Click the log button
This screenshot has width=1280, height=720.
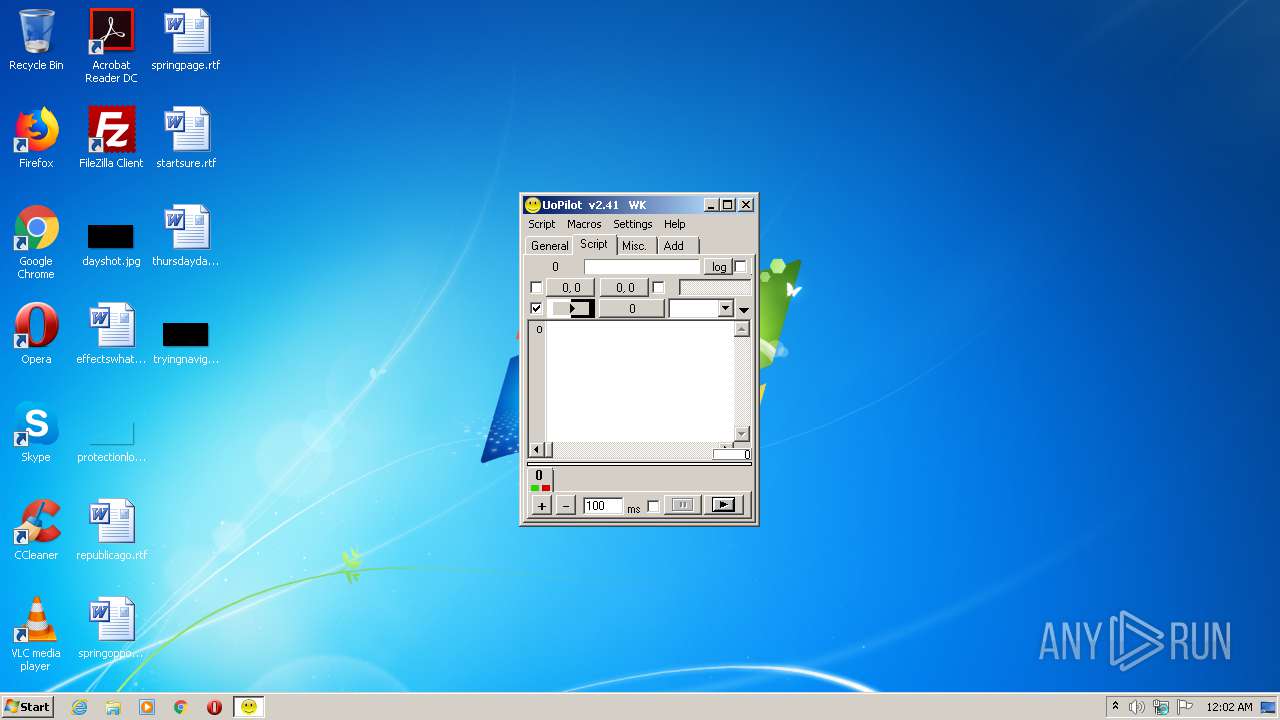pos(719,267)
